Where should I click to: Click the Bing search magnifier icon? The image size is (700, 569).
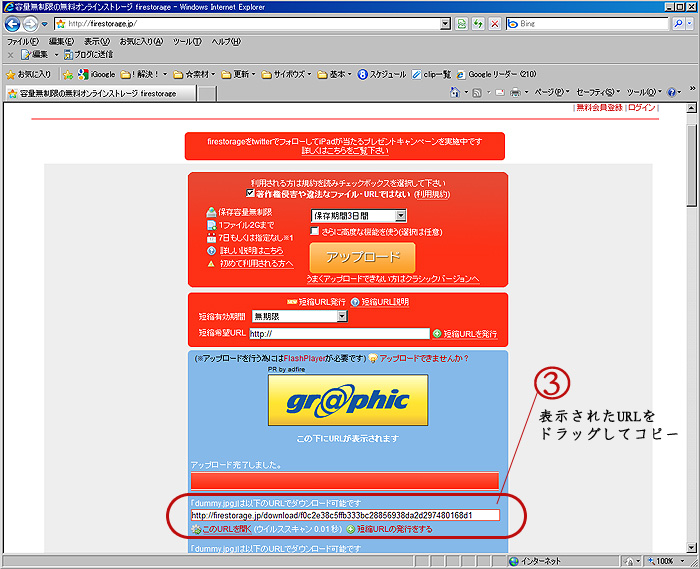(678, 24)
